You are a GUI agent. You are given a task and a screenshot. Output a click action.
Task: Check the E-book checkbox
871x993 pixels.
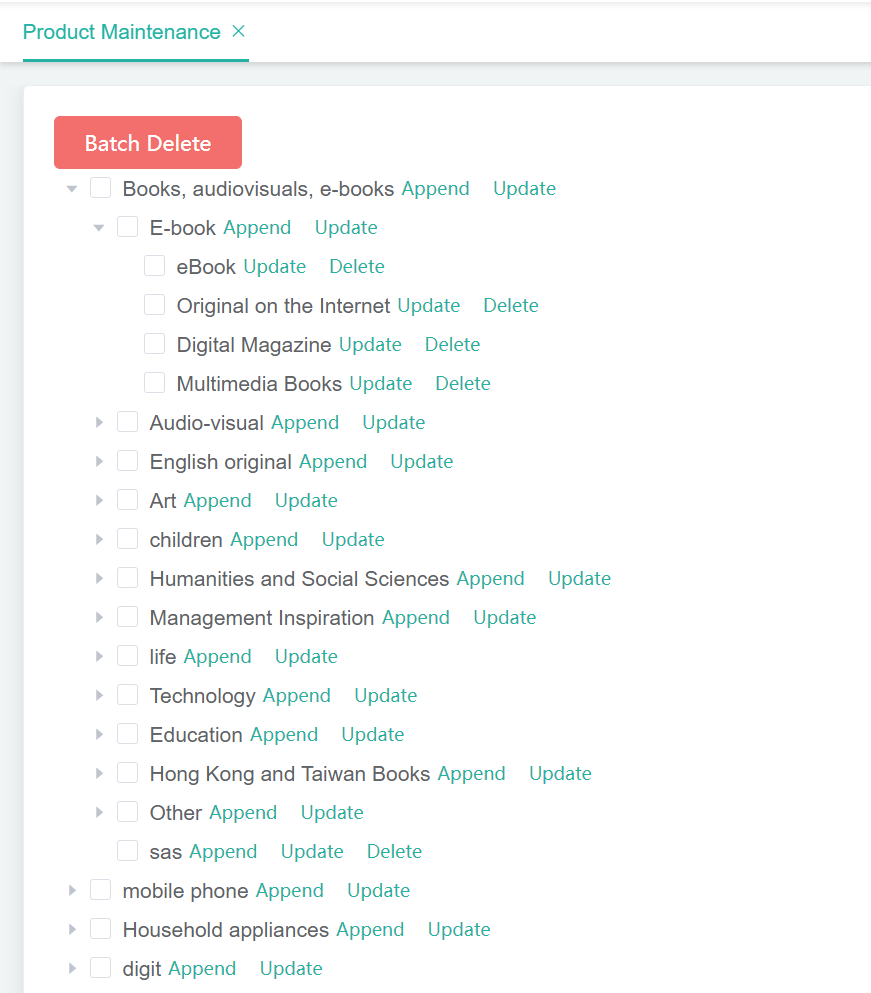click(x=127, y=227)
